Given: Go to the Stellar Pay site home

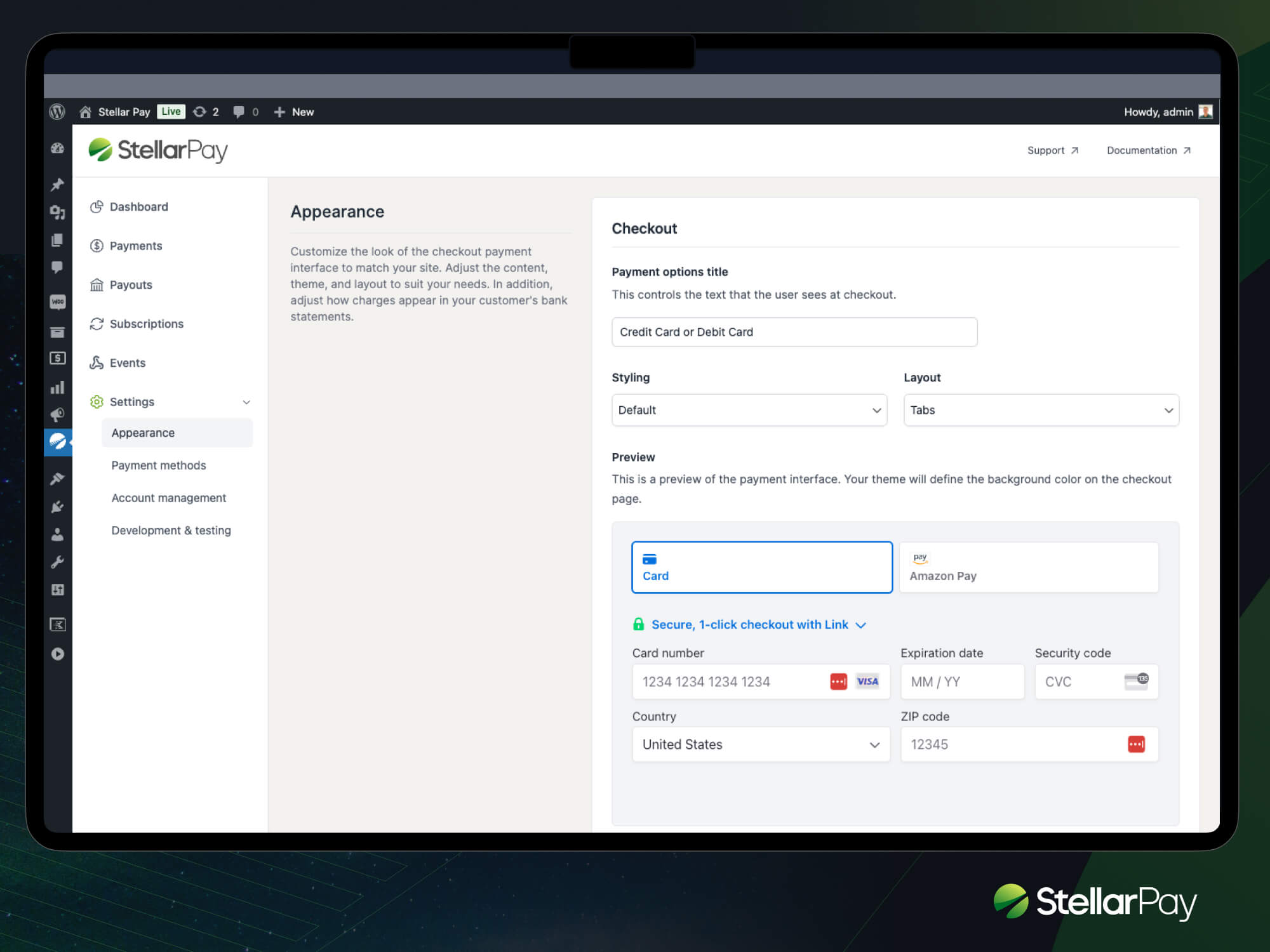Looking at the screenshot, I should tap(85, 112).
